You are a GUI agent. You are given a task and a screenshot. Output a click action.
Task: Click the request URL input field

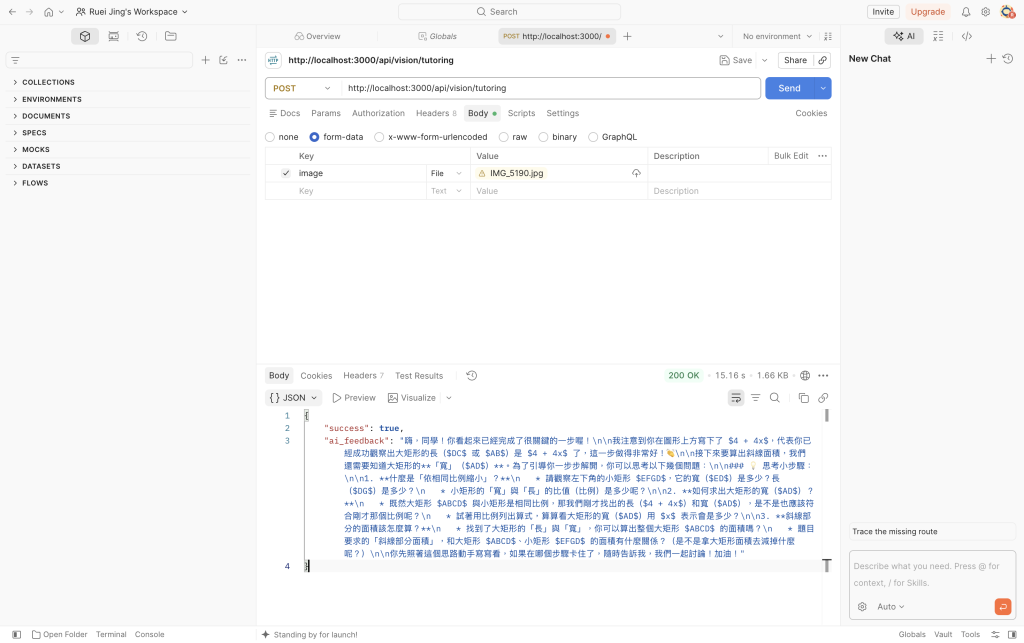tap(551, 88)
